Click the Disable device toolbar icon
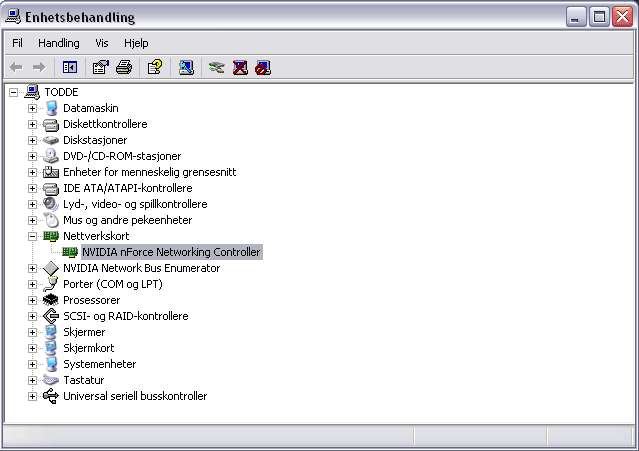Screen dimensions: 639x451 point(263,67)
